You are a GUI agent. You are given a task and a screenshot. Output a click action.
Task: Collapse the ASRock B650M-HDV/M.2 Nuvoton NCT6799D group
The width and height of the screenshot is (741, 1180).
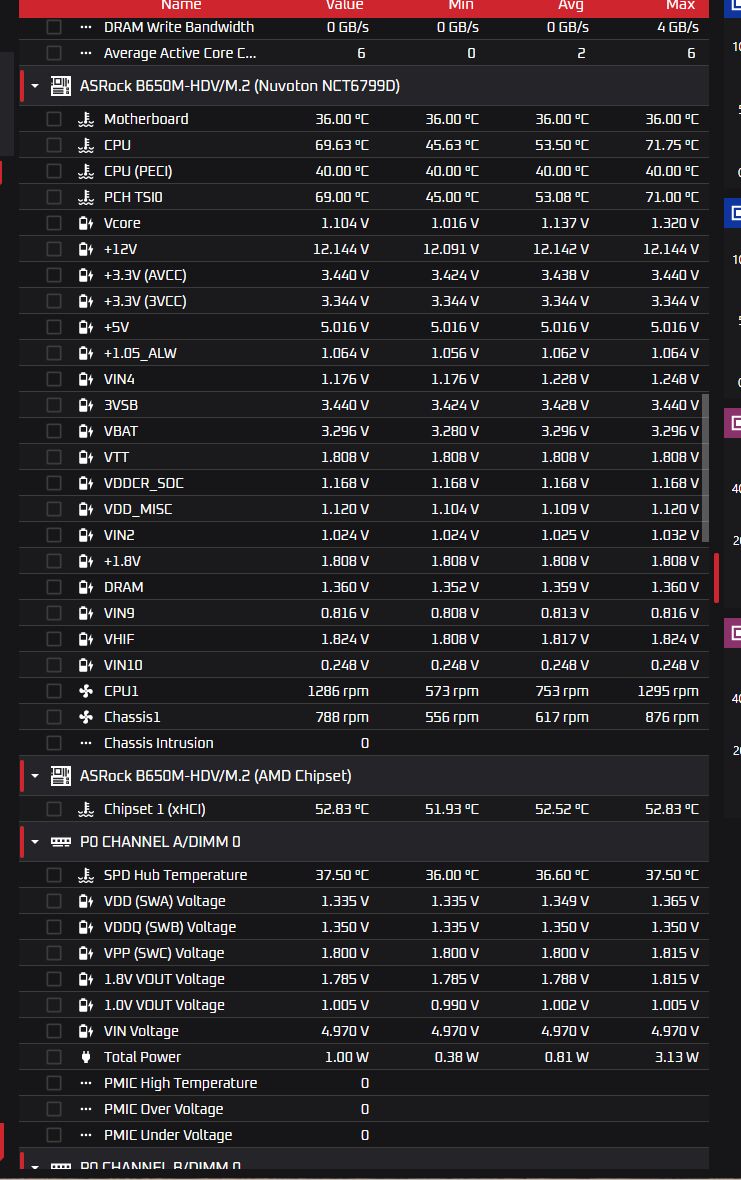click(x=35, y=86)
